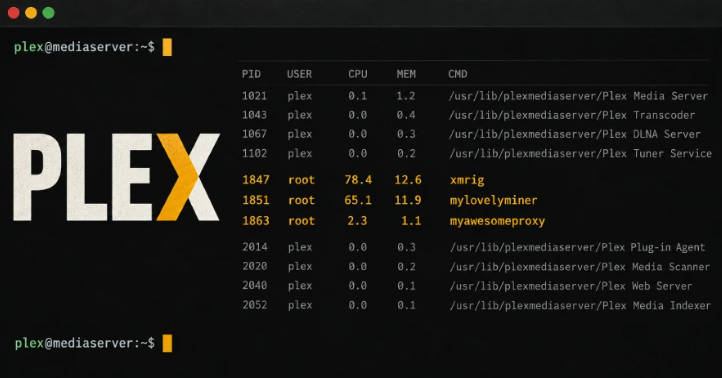The height and width of the screenshot is (378, 722).
Task: Click CPU value 78.4 for xmrig
Action: (358, 180)
